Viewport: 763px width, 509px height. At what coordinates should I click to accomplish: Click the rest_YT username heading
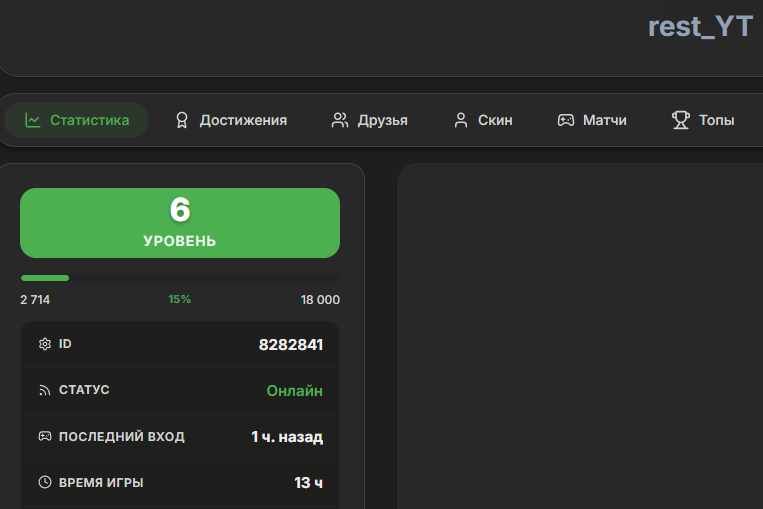(700, 26)
